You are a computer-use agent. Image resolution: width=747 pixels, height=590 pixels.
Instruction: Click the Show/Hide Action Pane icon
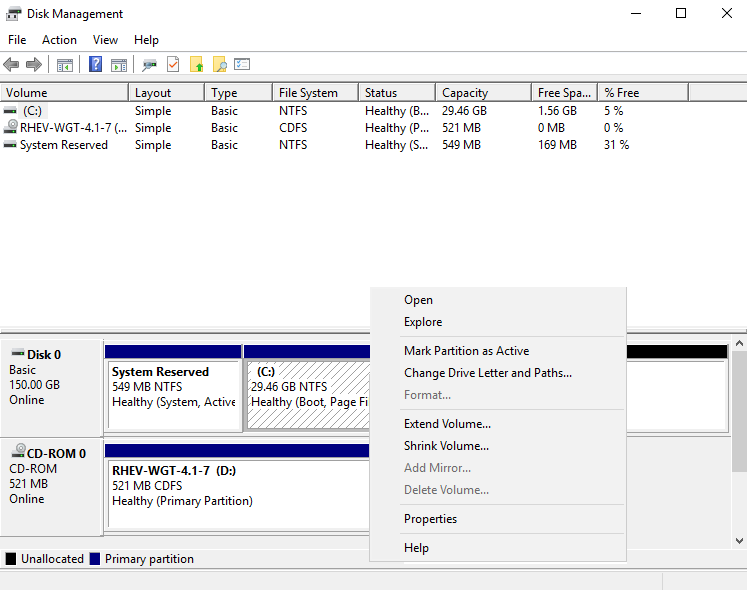(119, 65)
